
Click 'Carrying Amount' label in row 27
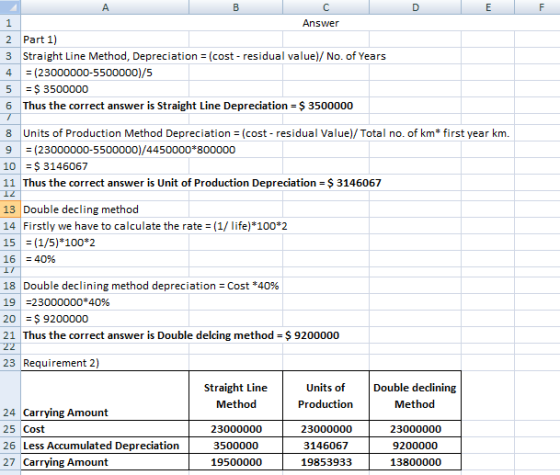65,462
